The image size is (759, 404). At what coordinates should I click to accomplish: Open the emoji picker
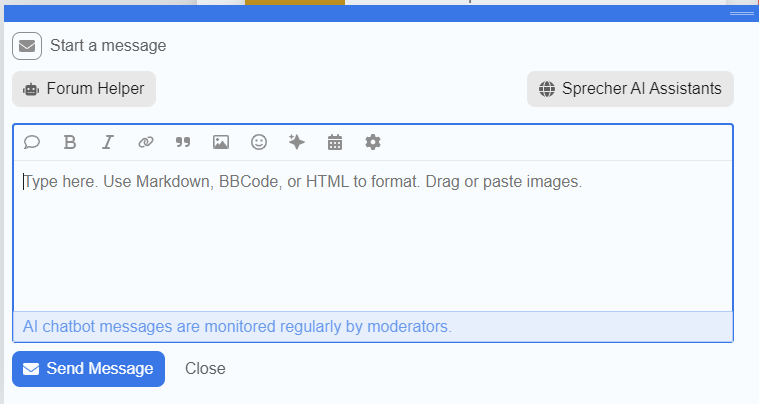259,143
